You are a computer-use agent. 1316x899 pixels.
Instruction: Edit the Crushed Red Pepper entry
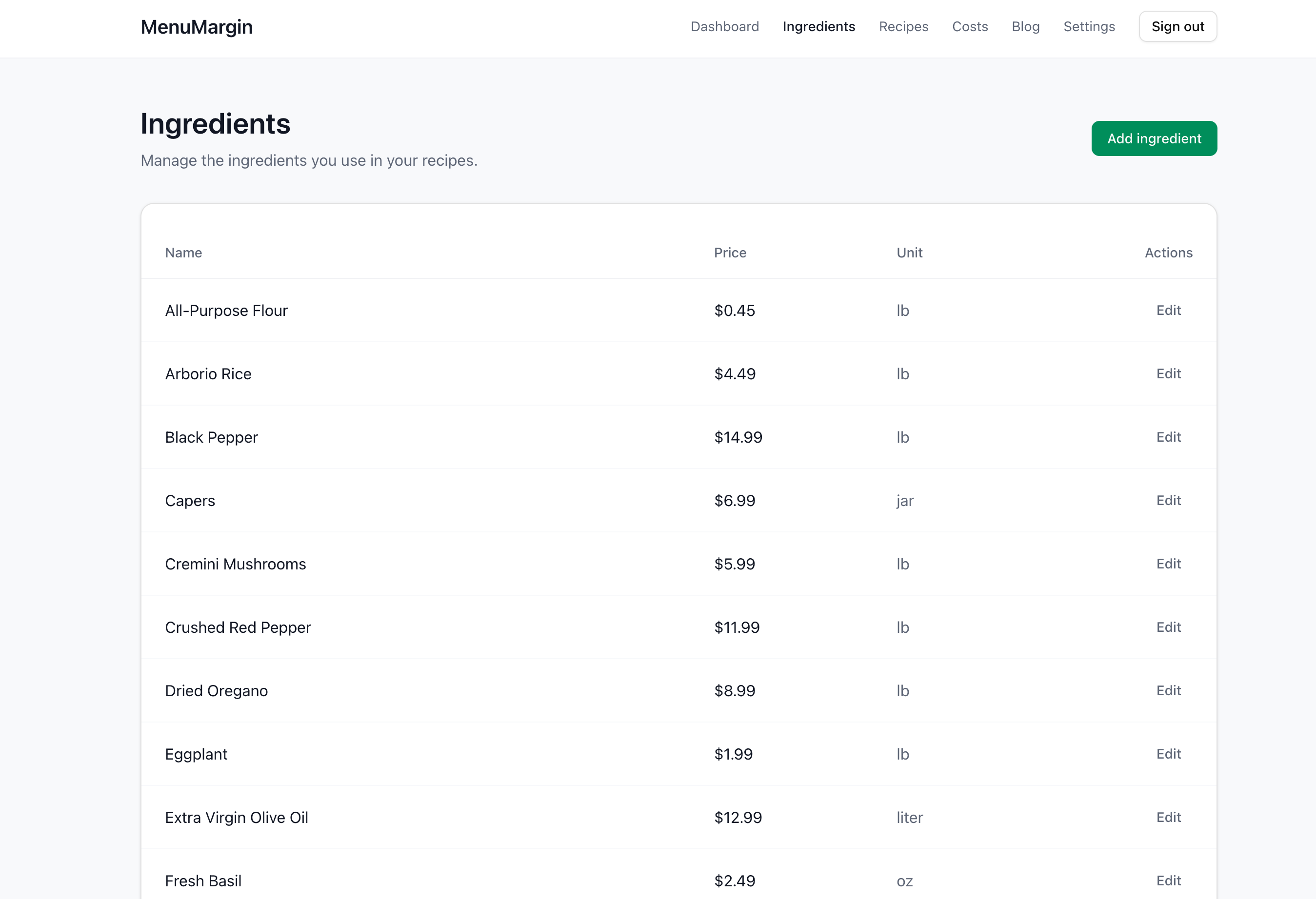click(1168, 627)
